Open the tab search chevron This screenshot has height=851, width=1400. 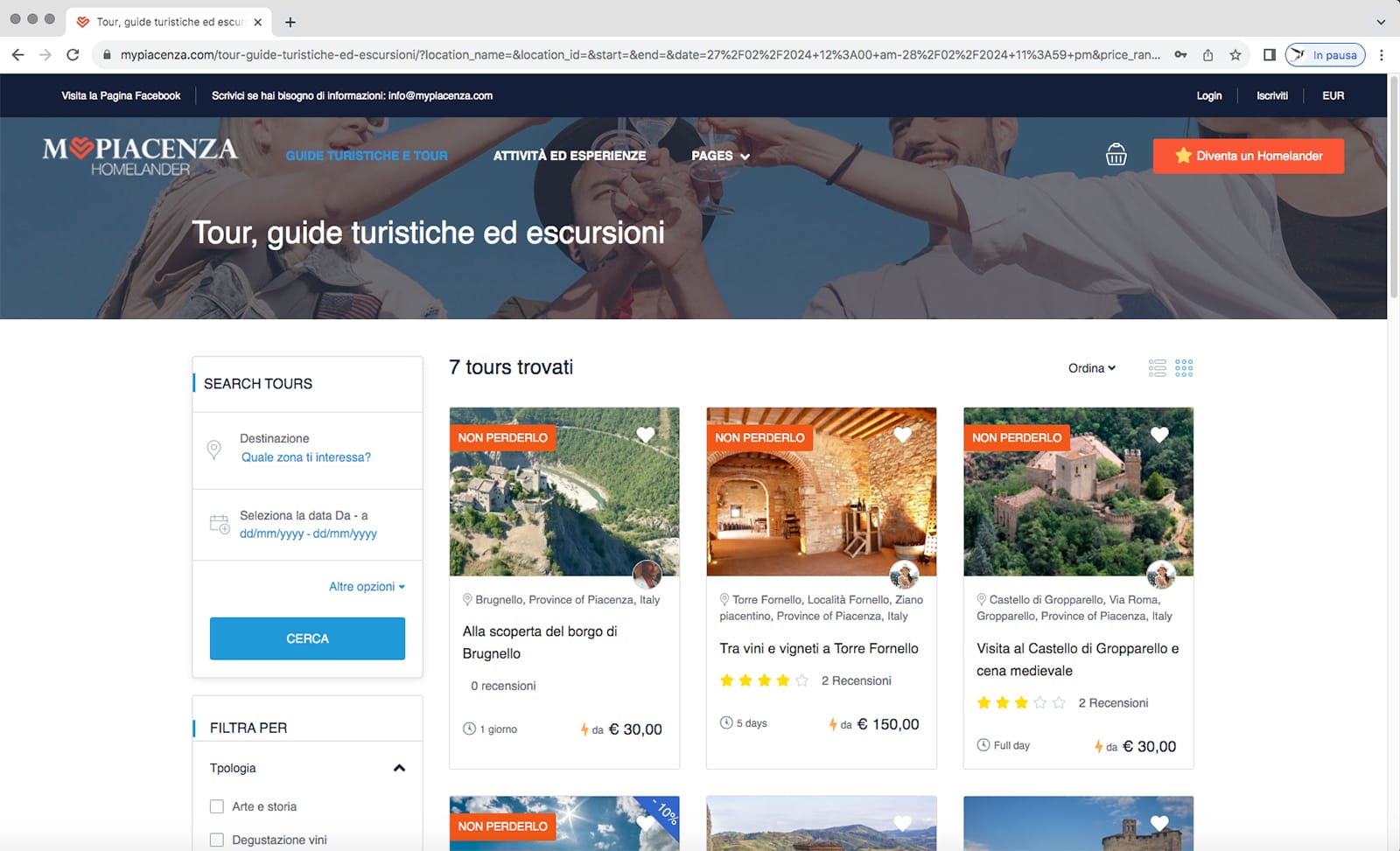(x=1381, y=22)
